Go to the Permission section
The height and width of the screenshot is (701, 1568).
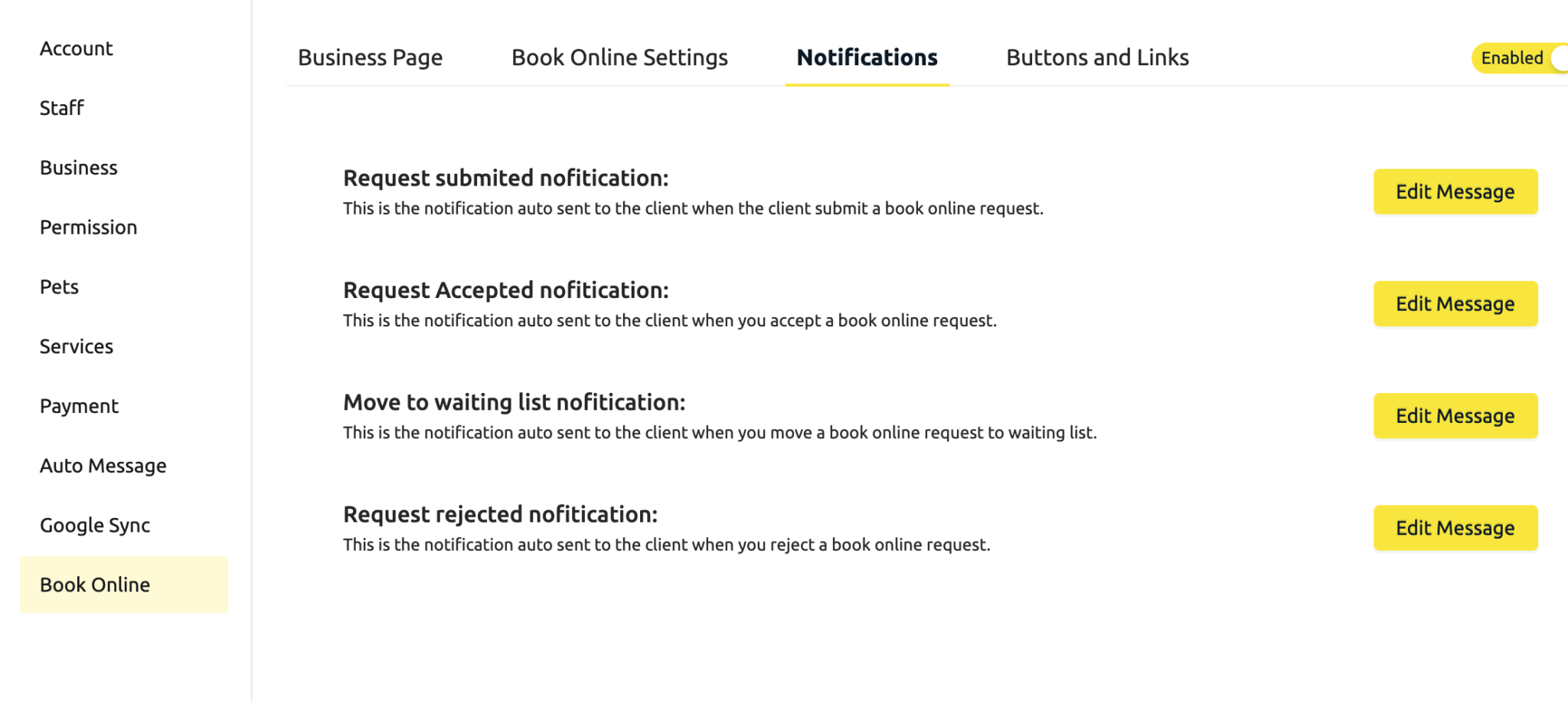89,227
